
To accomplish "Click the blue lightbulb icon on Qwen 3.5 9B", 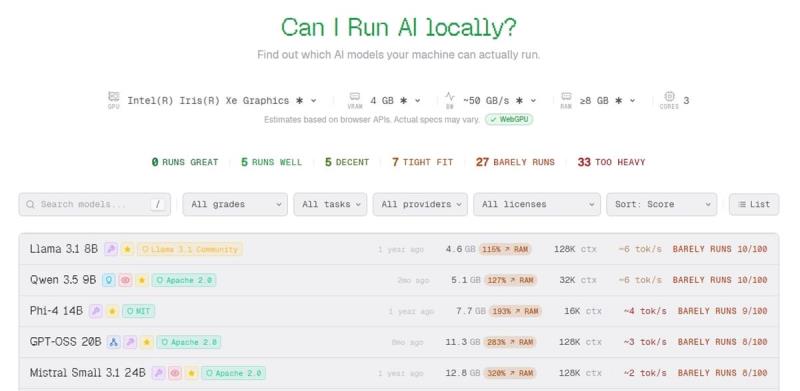I will coord(109,280).
